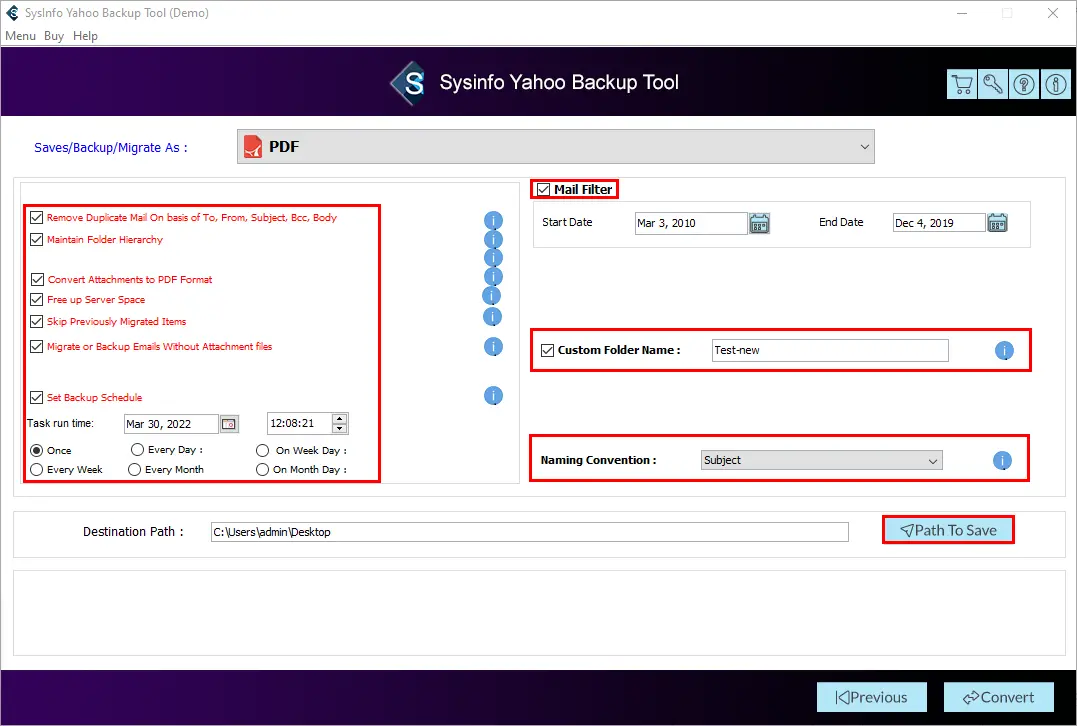Toggle the Mail Filter checkbox
The width and height of the screenshot is (1077, 726).
(x=544, y=190)
